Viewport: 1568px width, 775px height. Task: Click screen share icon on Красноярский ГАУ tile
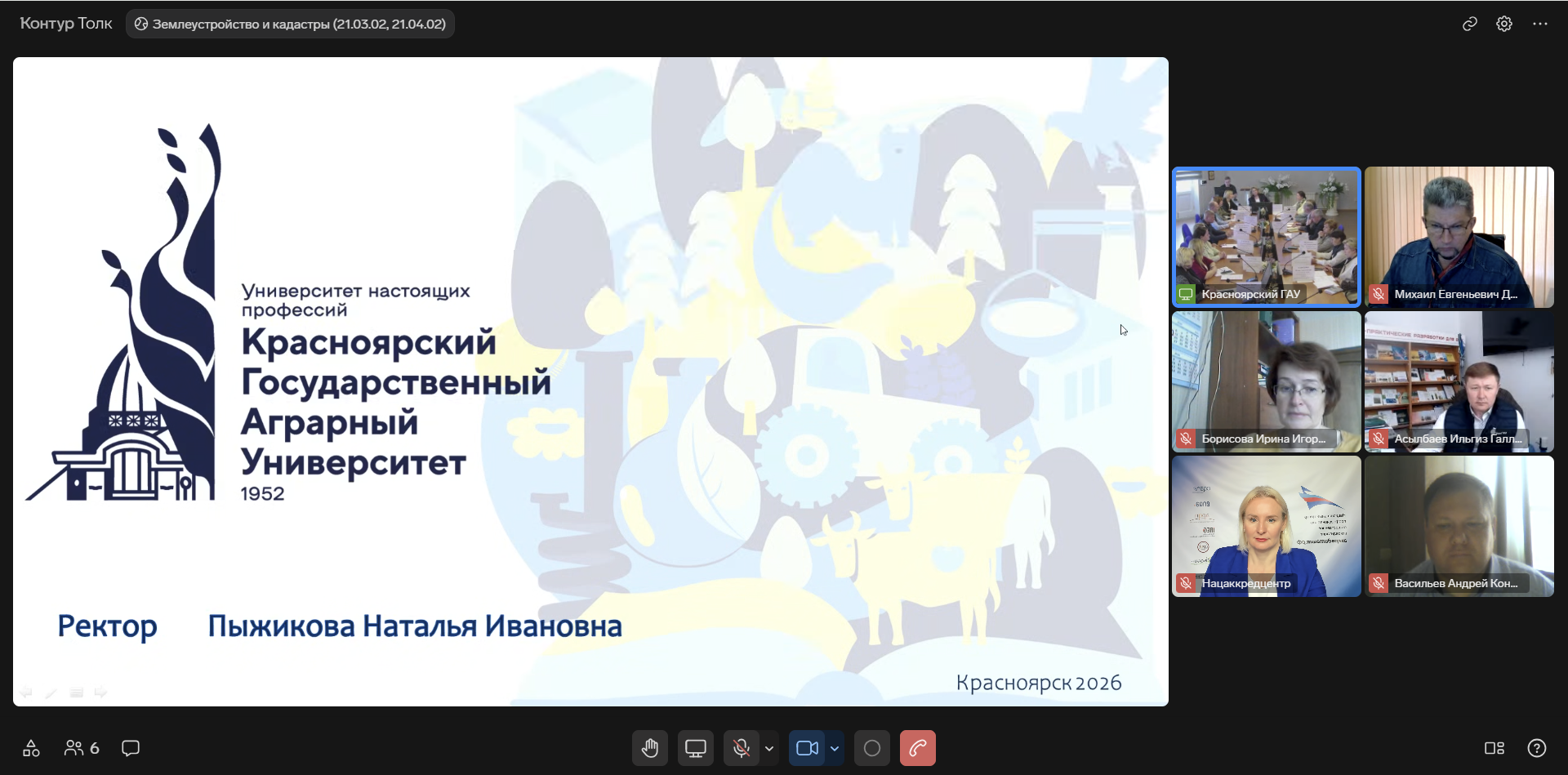pyautogui.click(x=1186, y=294)
